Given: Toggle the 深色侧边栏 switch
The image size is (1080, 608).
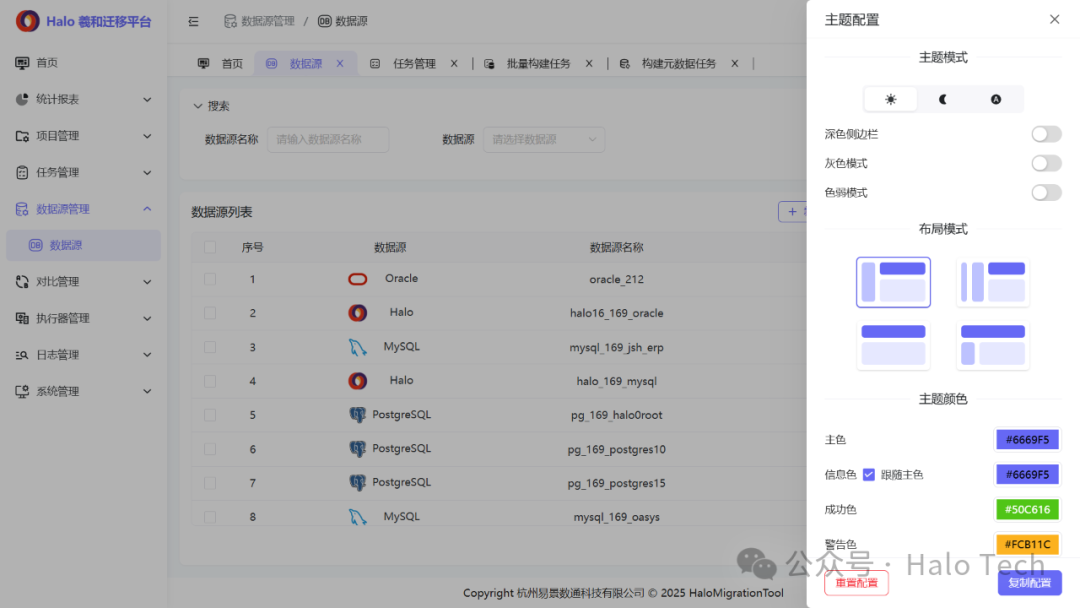Looking at the screenshot, I should tap(1046, 134).
